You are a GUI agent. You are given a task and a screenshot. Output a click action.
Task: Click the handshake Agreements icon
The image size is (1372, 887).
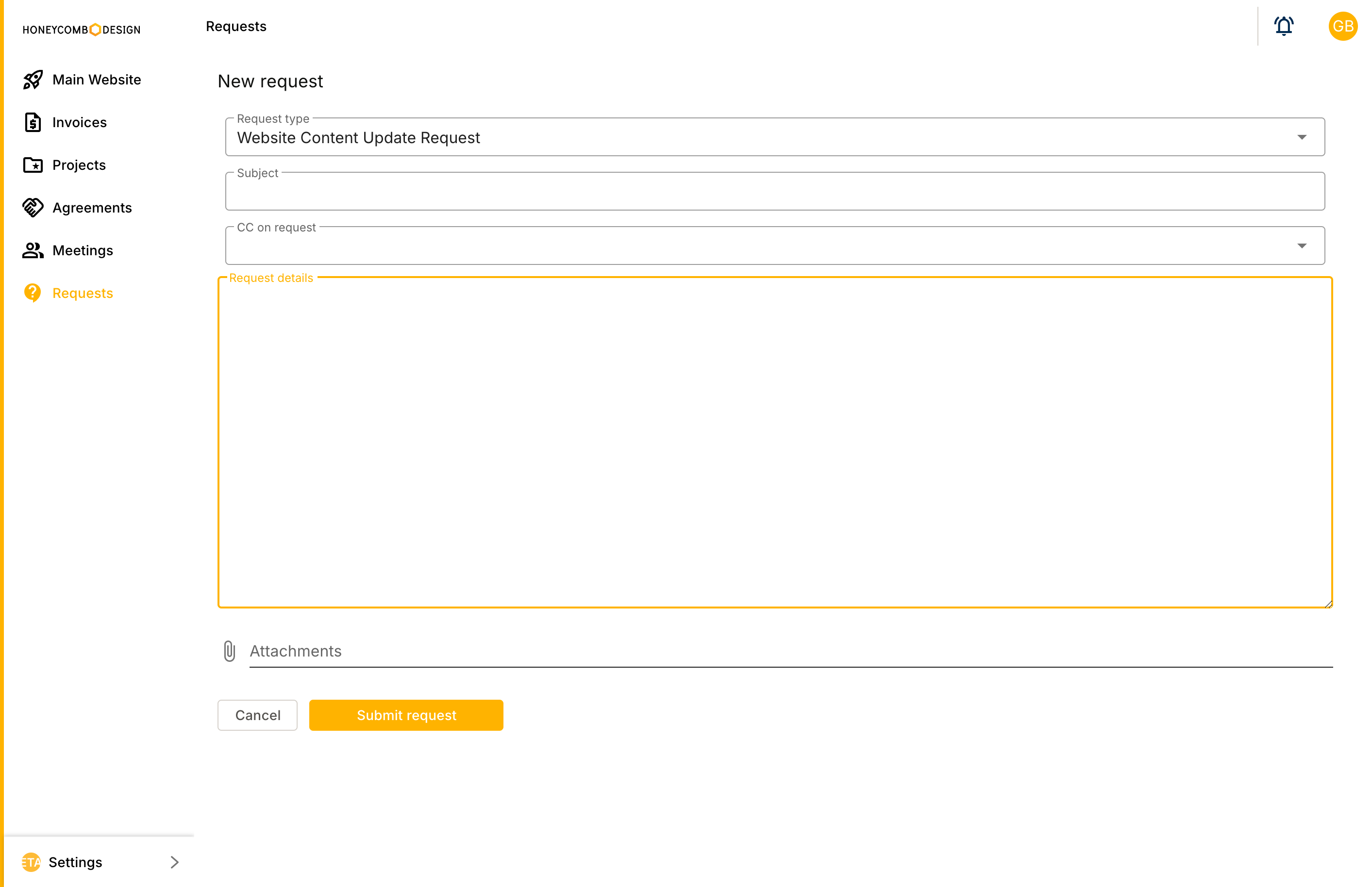pos(33,207)
